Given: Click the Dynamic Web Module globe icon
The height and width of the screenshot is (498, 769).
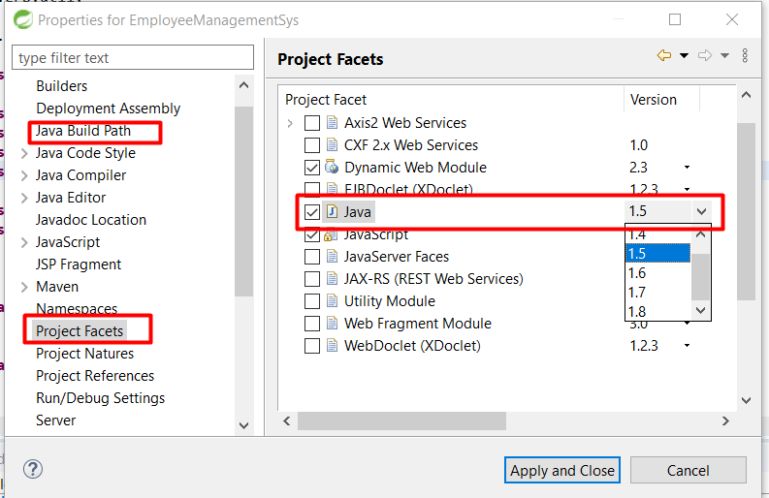Looking at the screenshot, I should (332, 167).
